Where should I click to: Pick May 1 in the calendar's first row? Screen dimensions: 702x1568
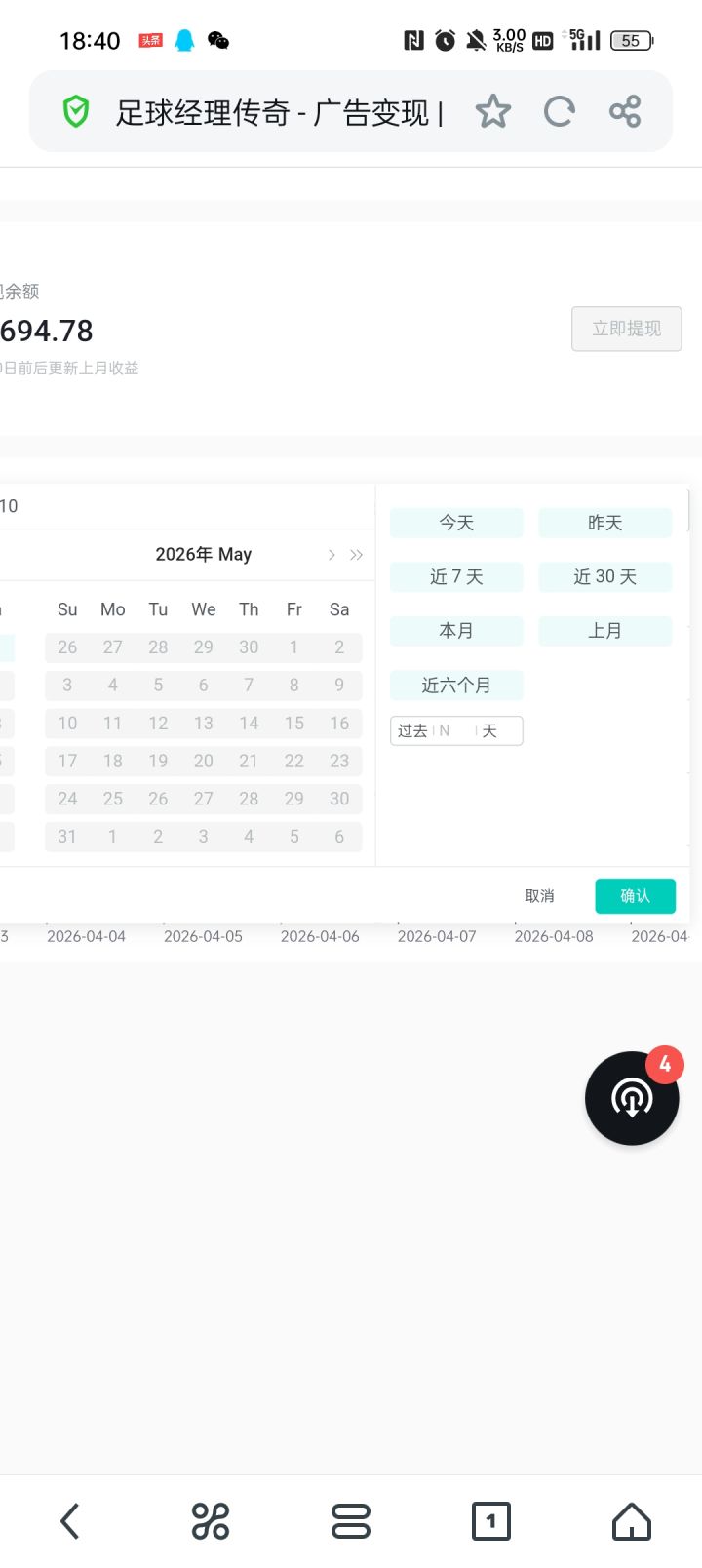tap(293, 647)
